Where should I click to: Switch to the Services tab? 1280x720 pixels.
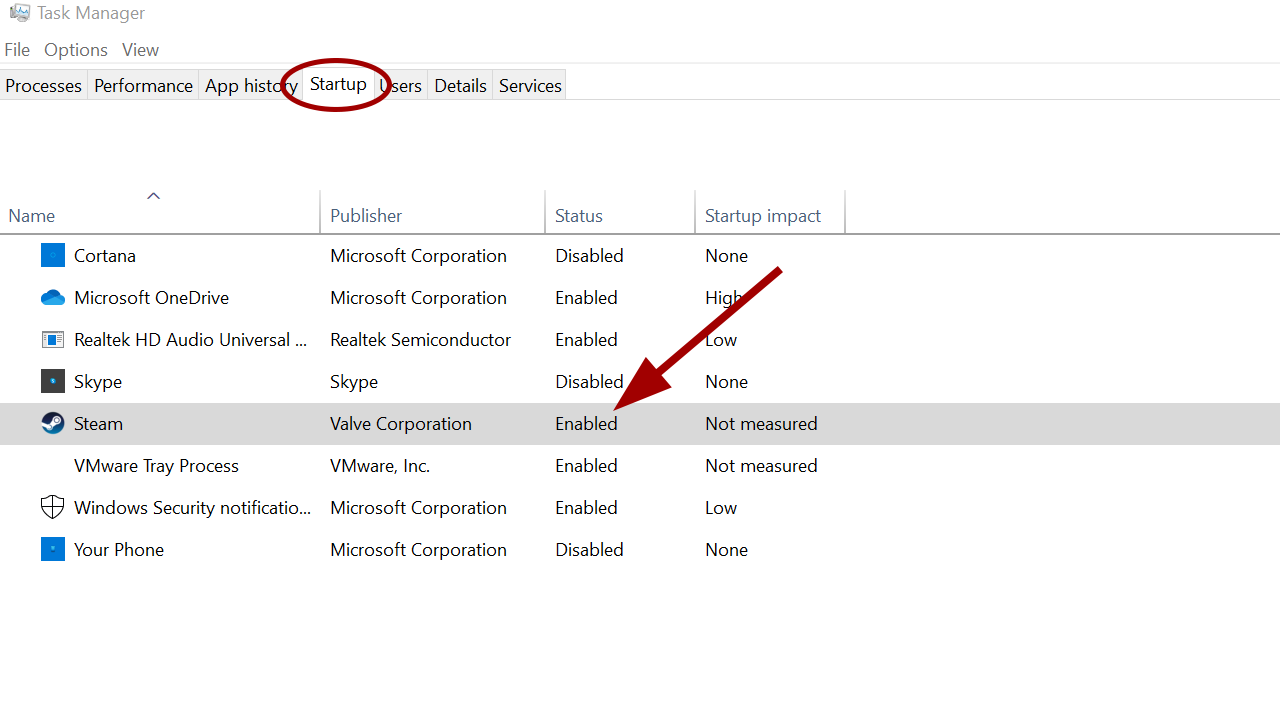click(x=530, y=86)
